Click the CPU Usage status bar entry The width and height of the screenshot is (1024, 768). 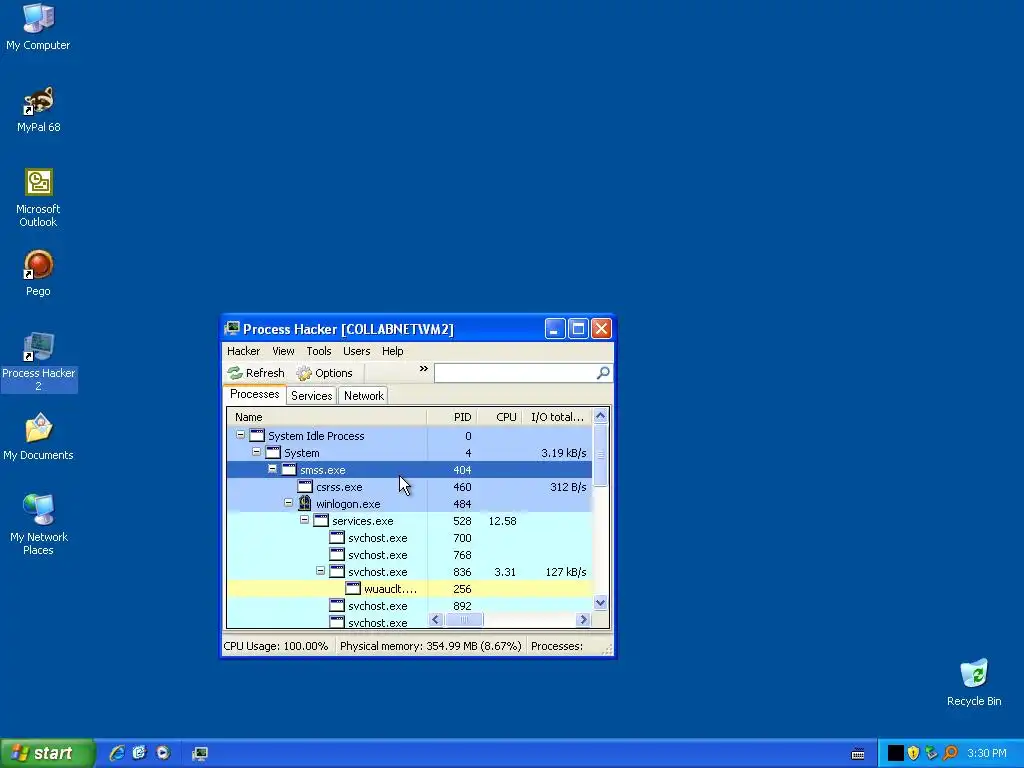[276, 646]
